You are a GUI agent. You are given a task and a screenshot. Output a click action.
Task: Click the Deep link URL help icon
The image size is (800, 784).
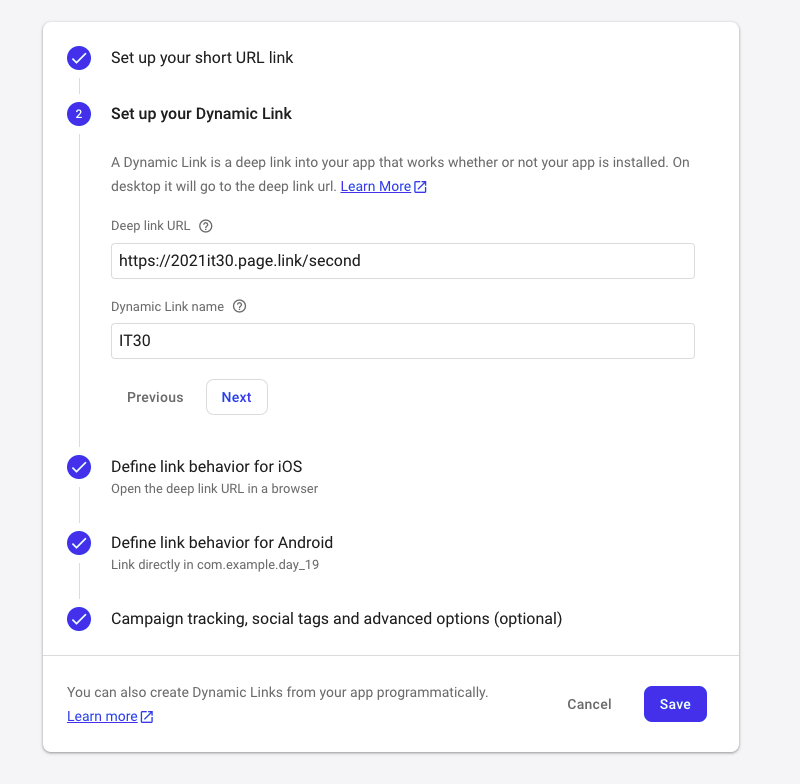(206, 226)
